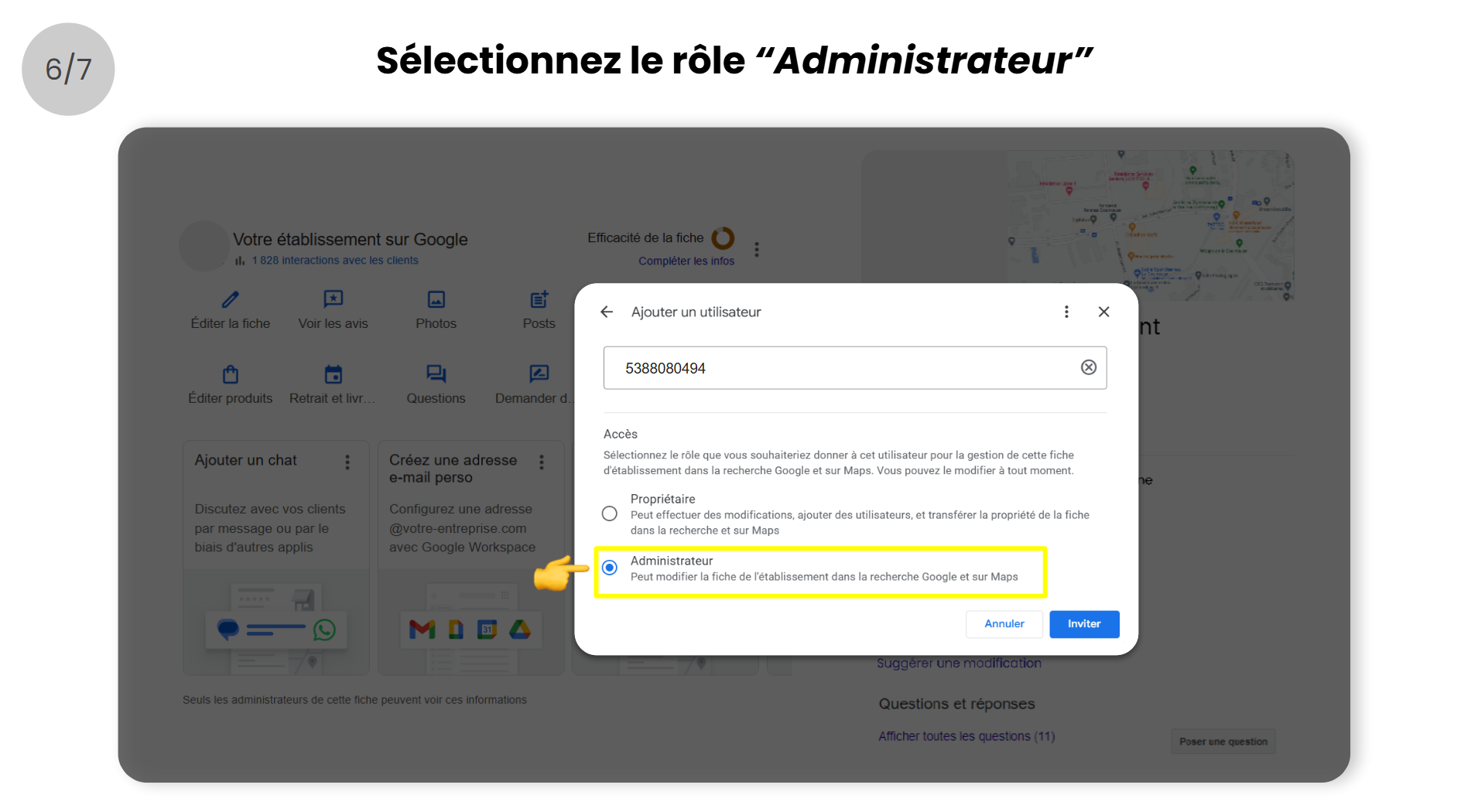1471x812 pixels.
Task: Open the Ajouter un chat card menu
Action: [x=347, y=462]
